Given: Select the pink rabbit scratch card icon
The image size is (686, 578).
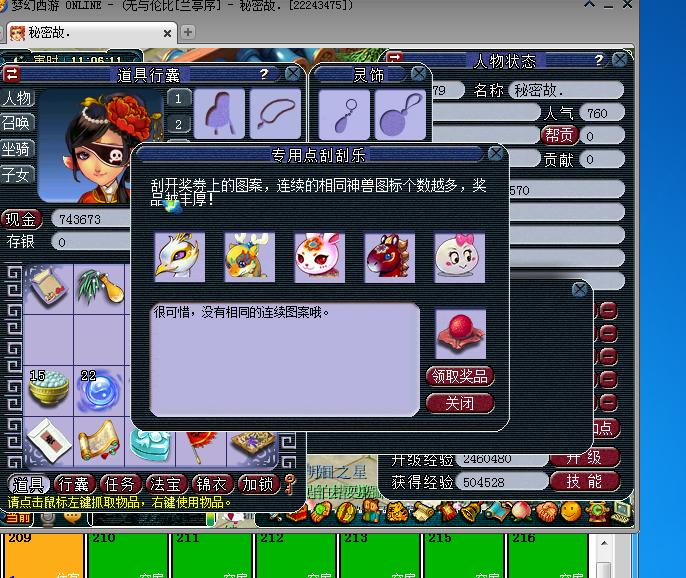Looking at the screenshot, I should pyautogui.click(x=319, y=257).
